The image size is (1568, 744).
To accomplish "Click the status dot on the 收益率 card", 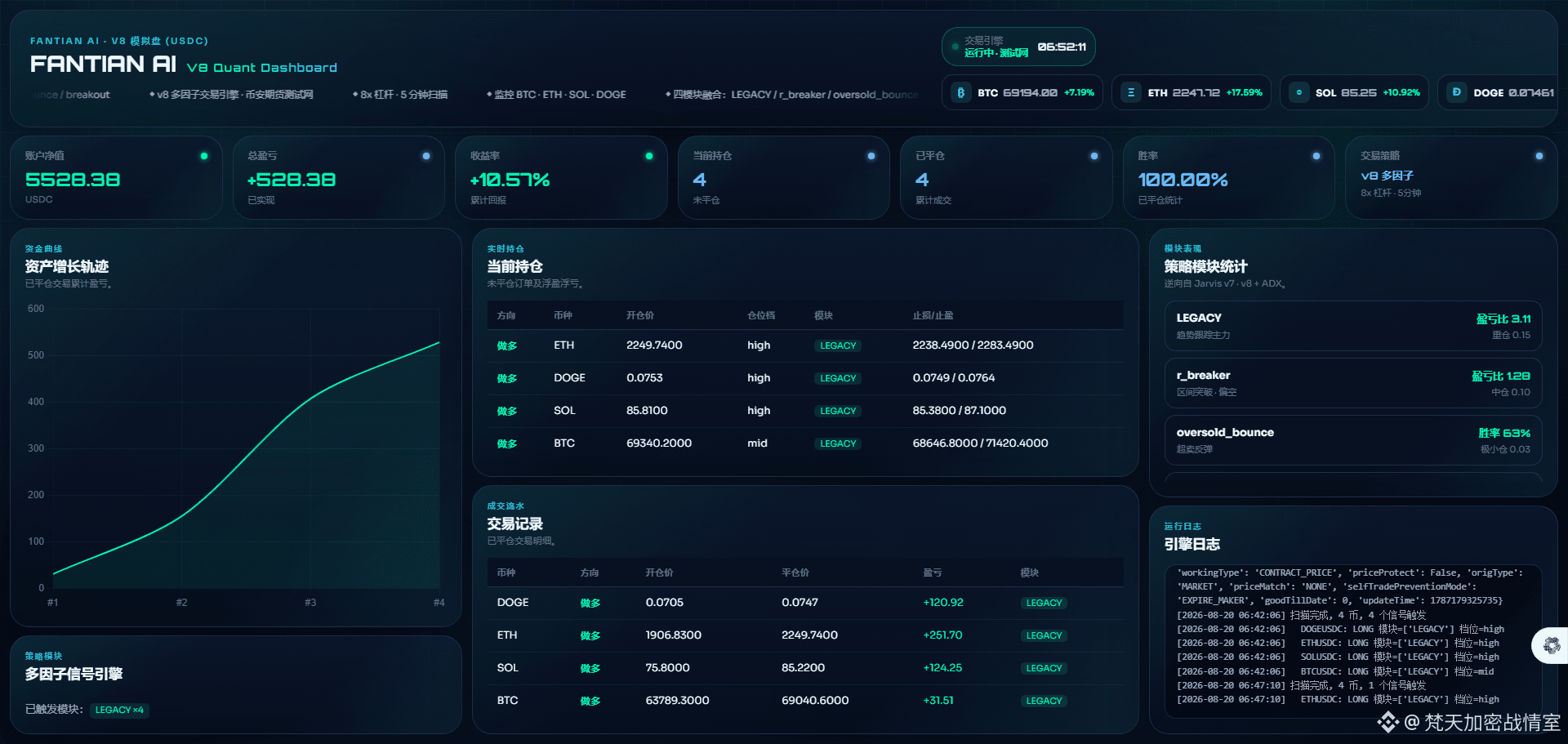I will click(649, 156).
